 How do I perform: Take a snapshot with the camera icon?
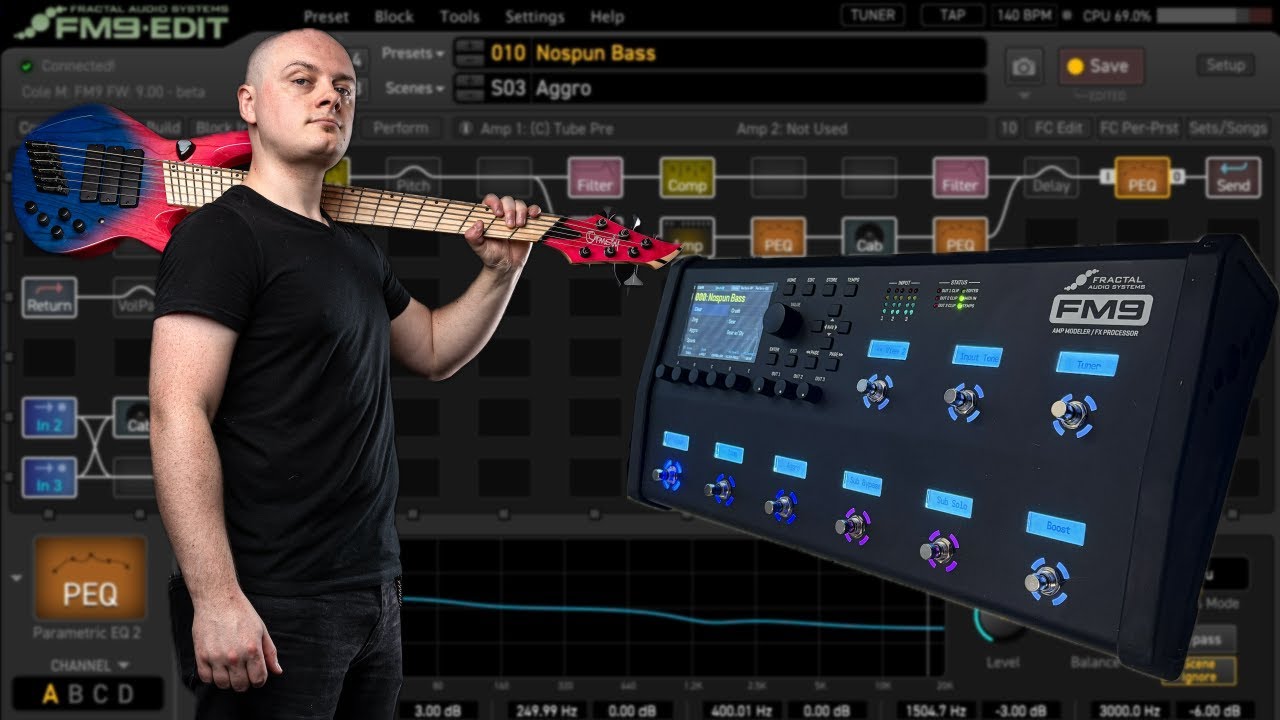tap(1023, 67)
